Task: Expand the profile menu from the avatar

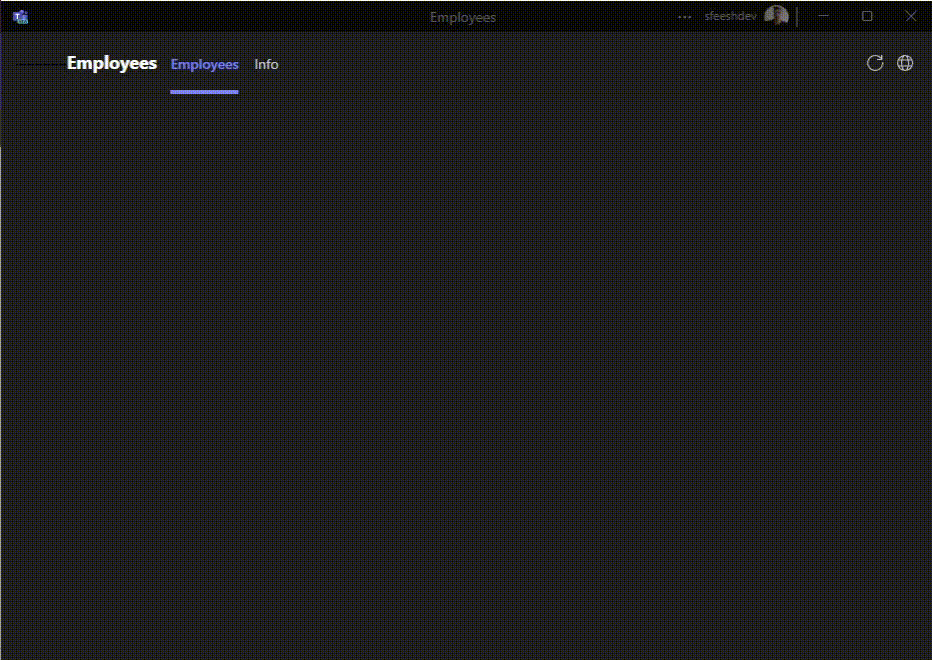Action: tap(777, 16)
